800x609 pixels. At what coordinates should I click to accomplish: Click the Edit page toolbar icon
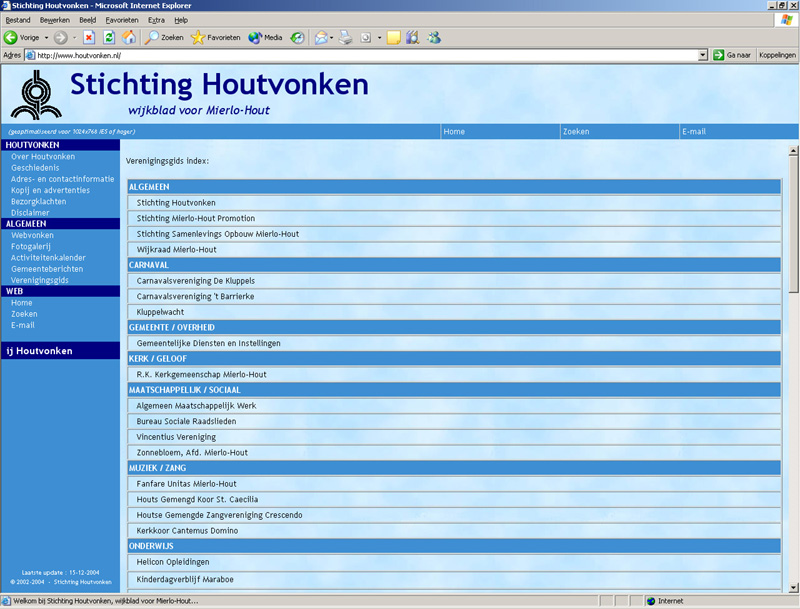366,38
